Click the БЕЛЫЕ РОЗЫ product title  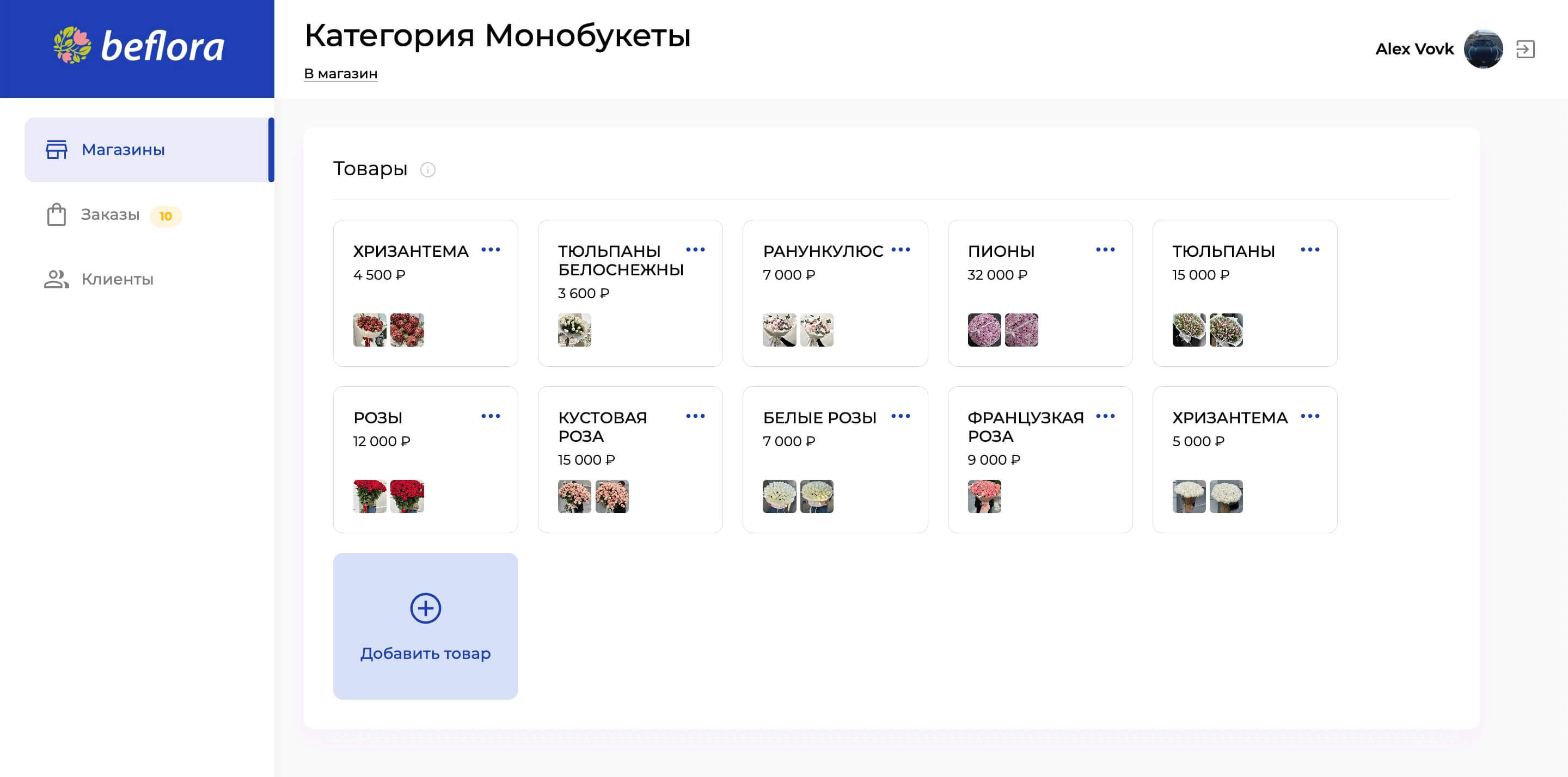pos(819,418)
